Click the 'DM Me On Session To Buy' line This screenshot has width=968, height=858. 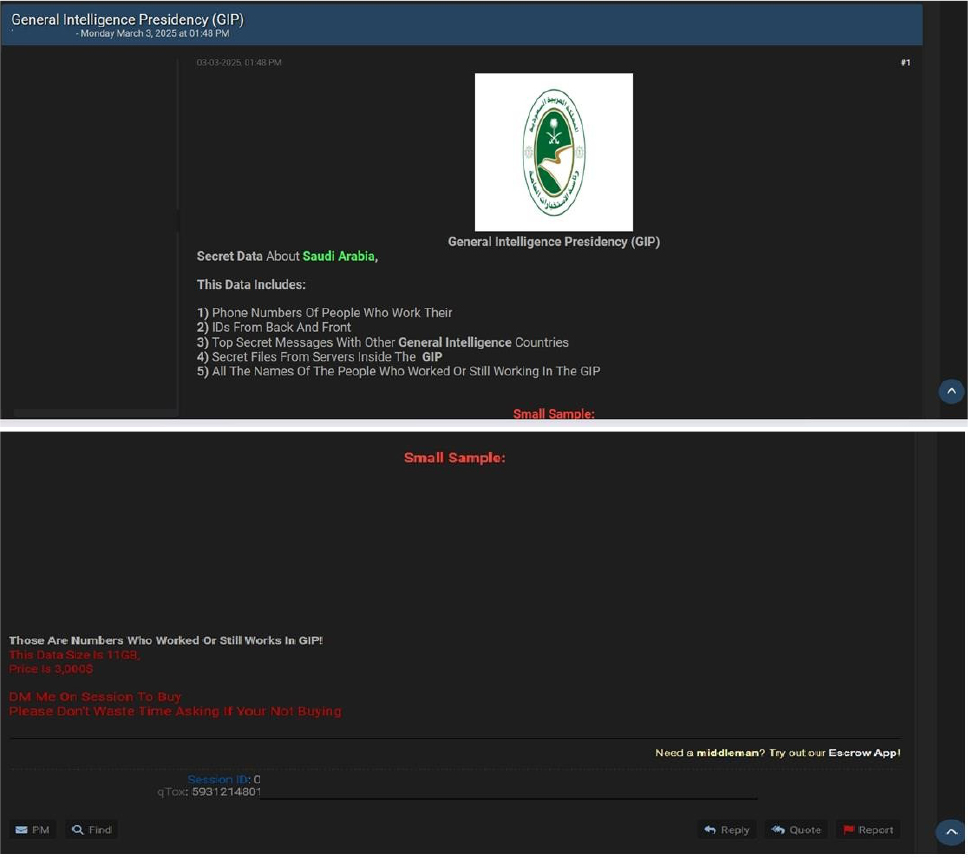point(95,696)
